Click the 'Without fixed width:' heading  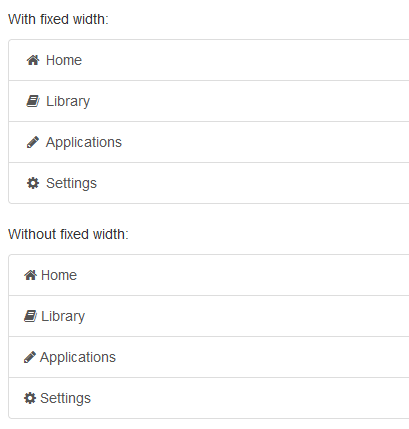click(68, 234)
